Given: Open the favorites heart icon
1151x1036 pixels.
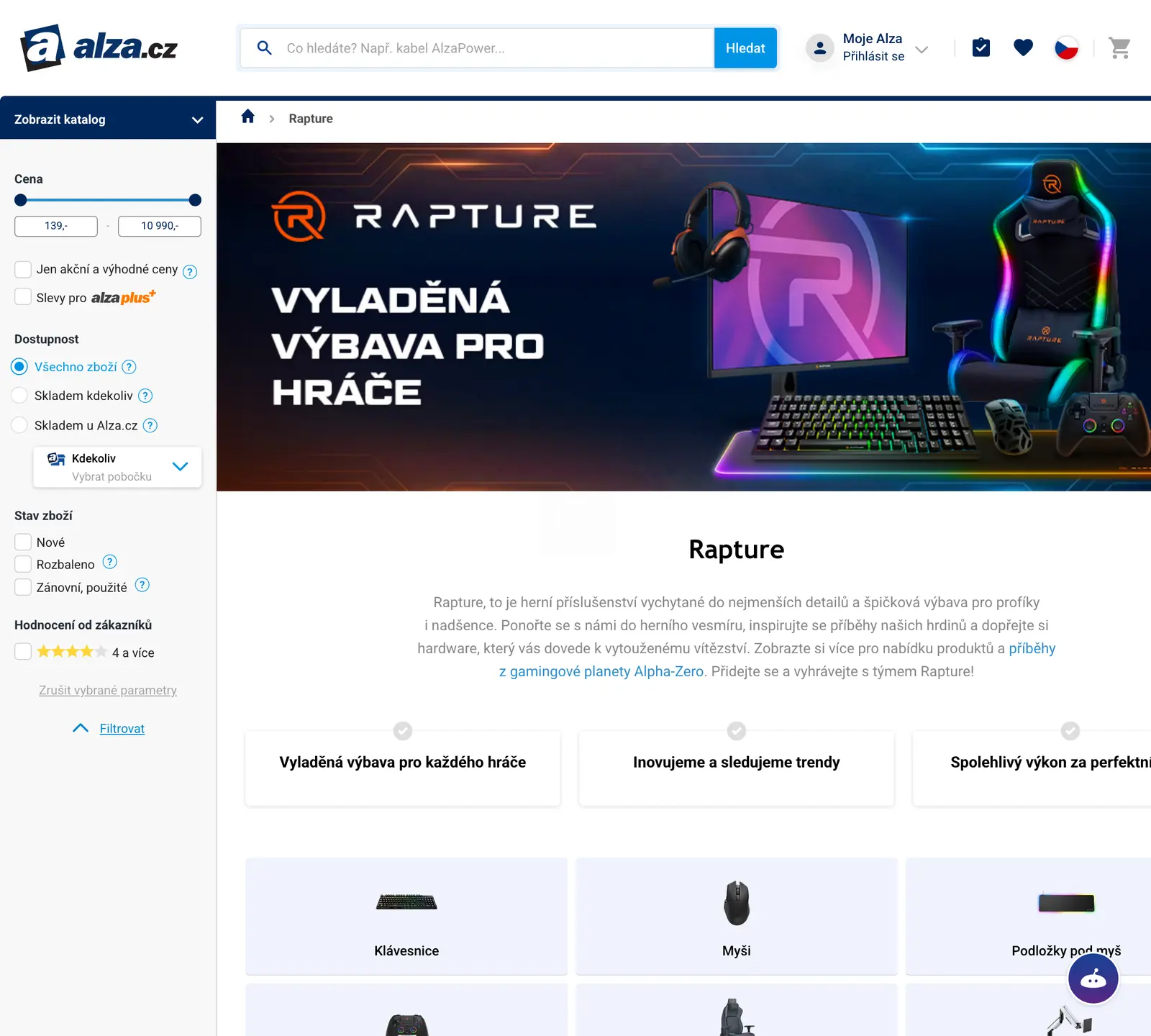Looking at the screenshot, I should 1023,47.
